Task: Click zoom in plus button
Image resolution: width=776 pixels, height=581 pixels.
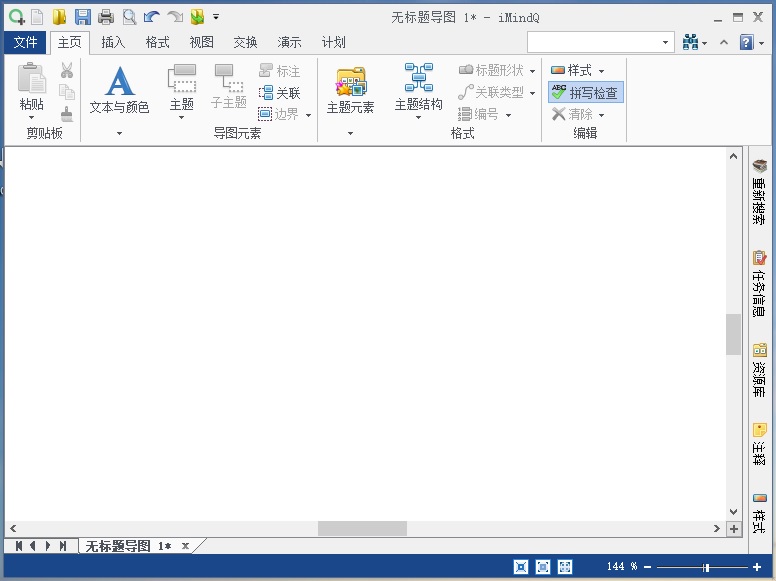Action: 757,567
